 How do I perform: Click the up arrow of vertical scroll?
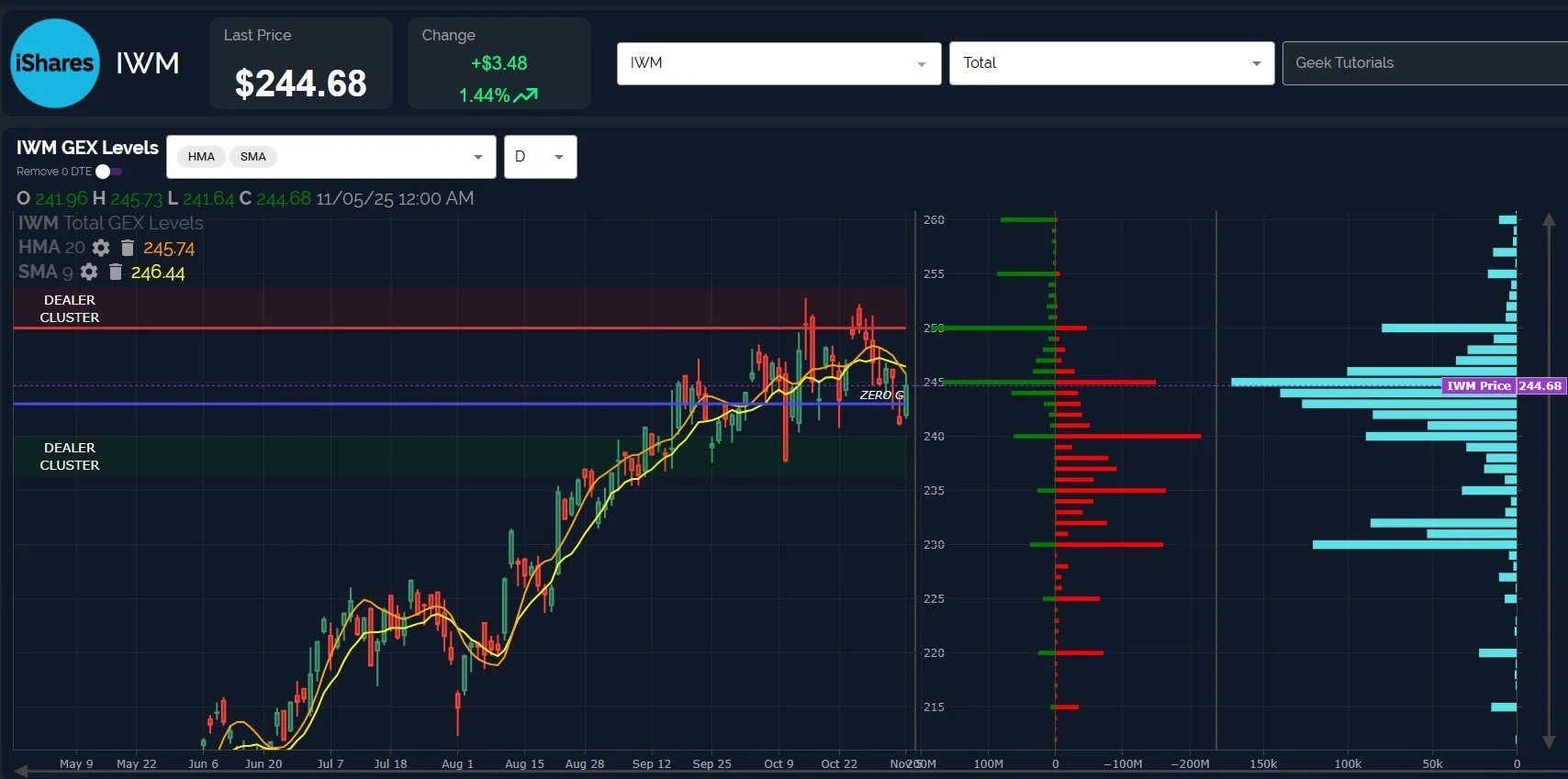coord(1549,219)
